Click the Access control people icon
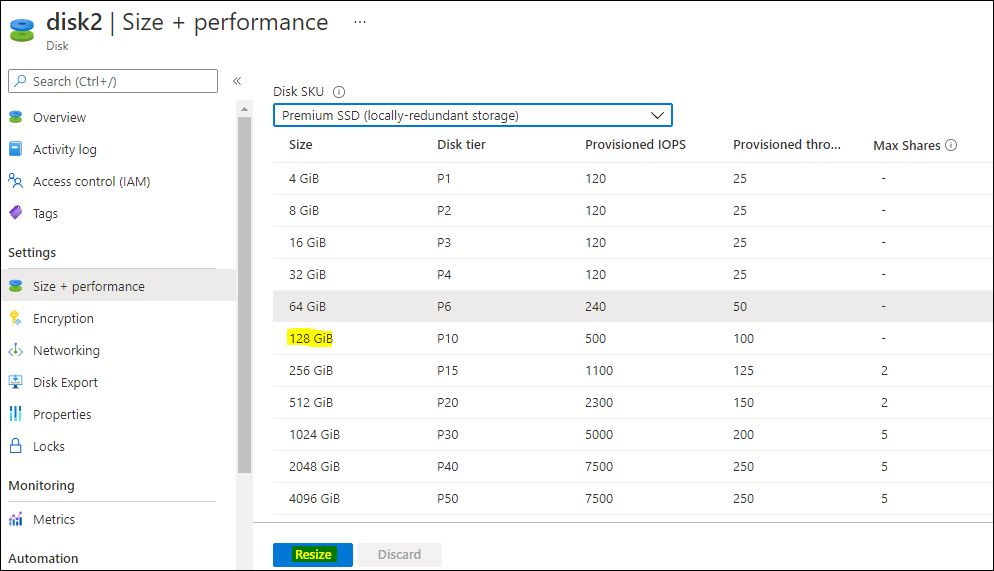Screen dimensions: 994x571 point(16,181)
